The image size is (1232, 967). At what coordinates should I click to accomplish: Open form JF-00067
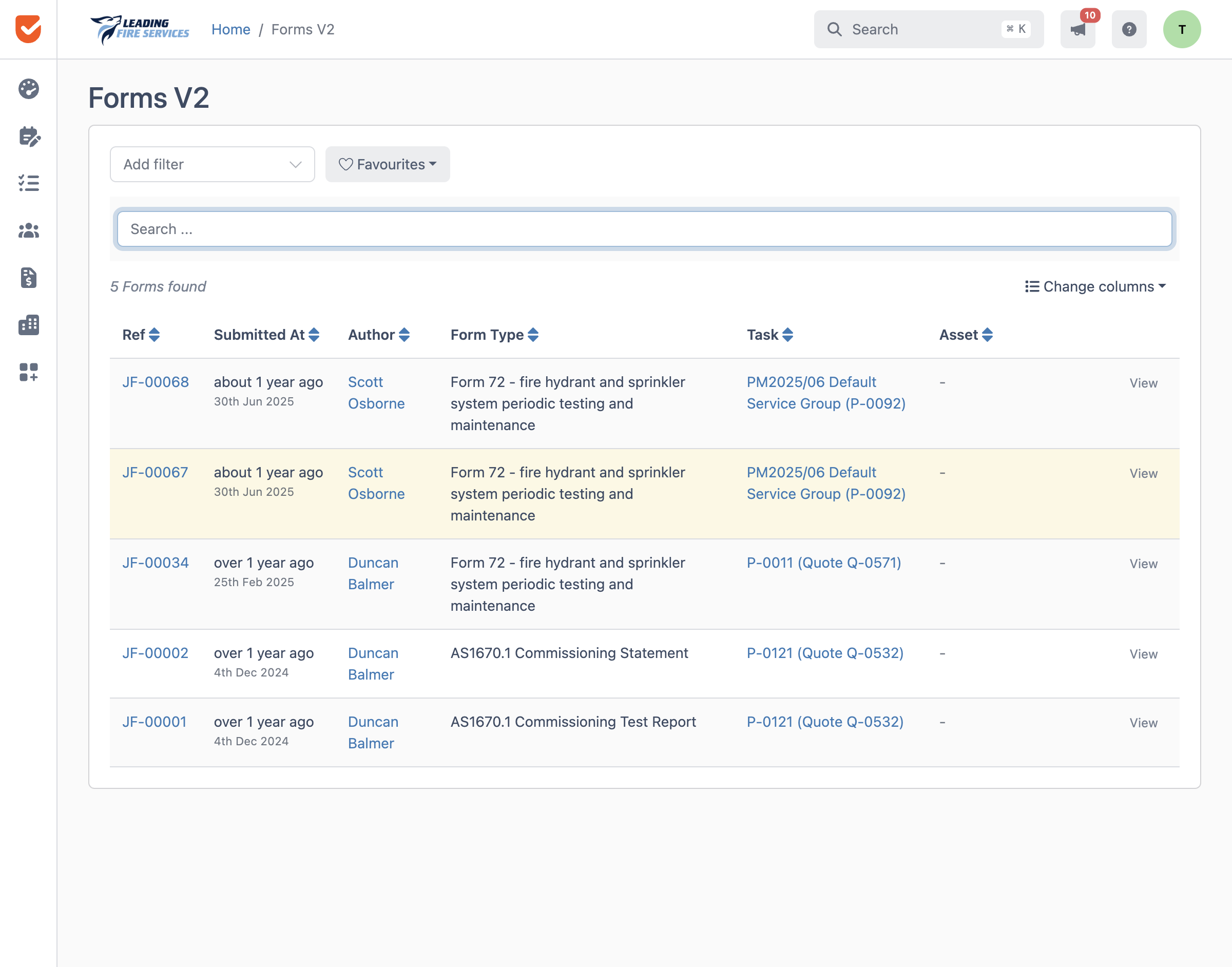point(155,472)
